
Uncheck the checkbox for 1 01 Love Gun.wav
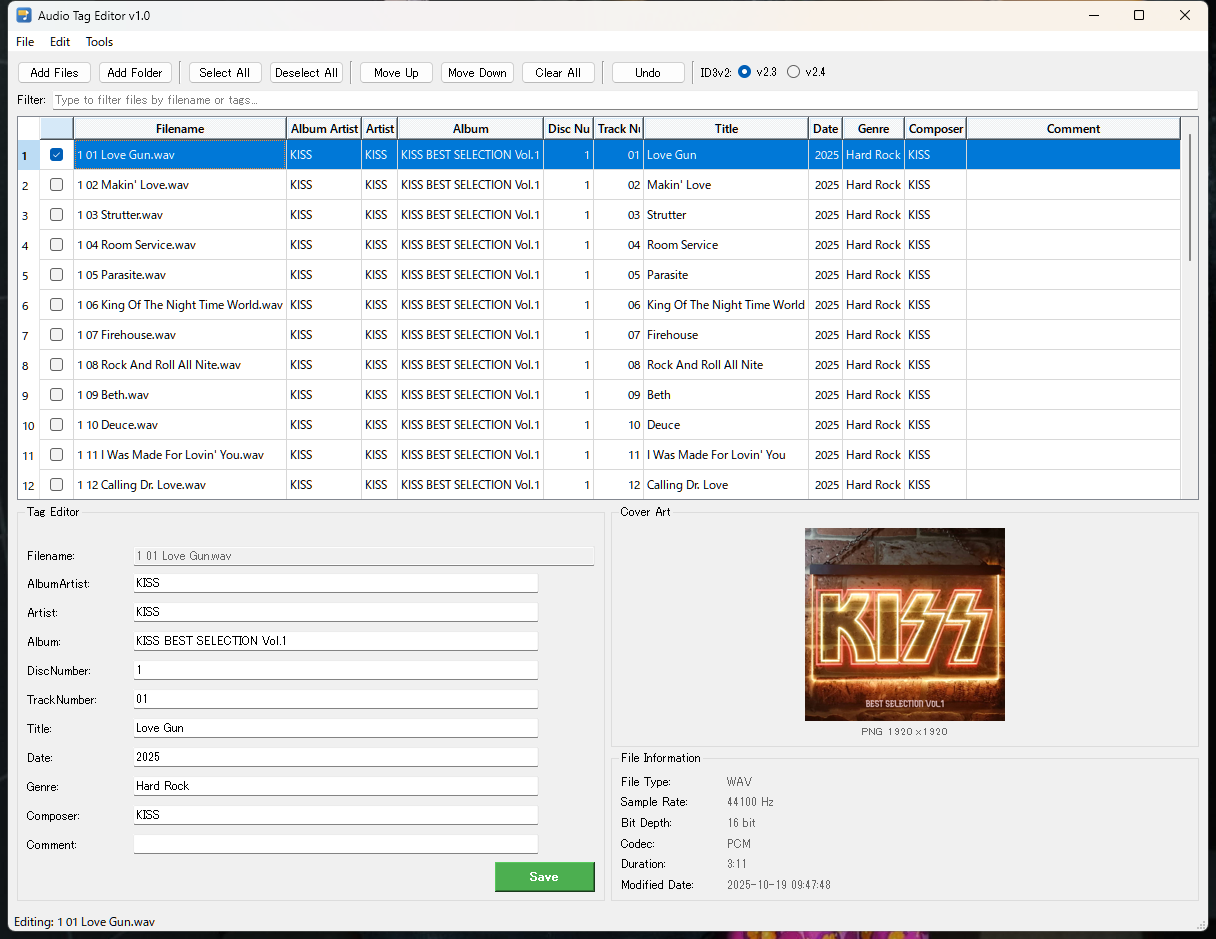point(57,155)
